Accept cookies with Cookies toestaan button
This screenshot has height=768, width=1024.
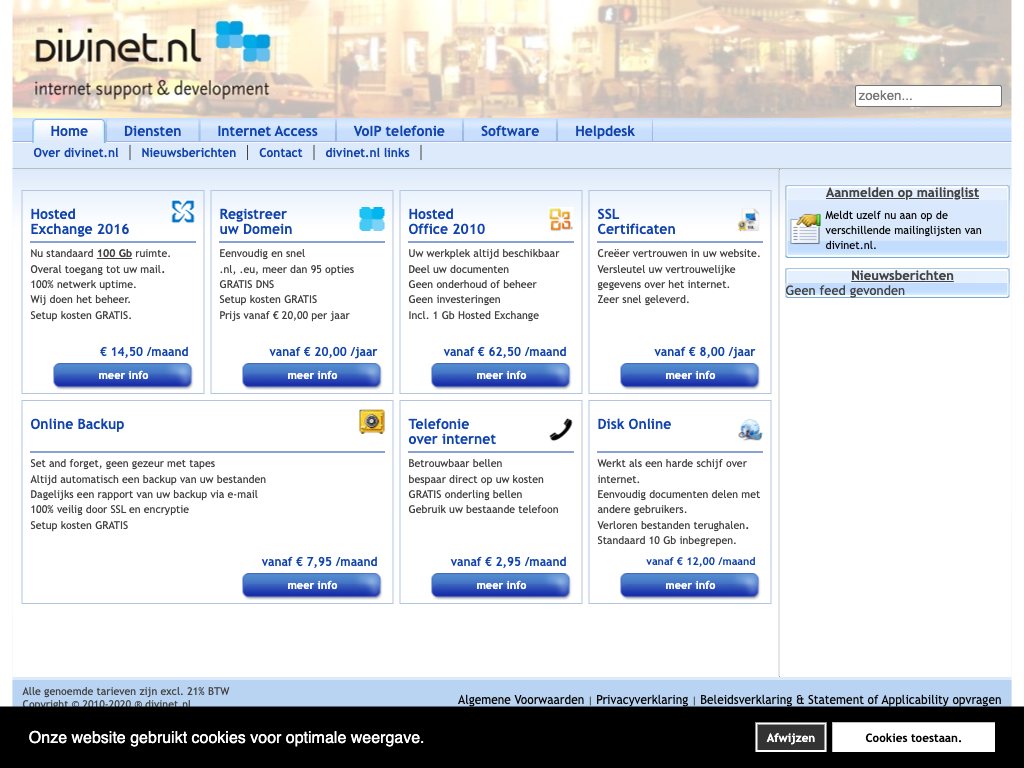pyautogui.click(x=913, y=738)
